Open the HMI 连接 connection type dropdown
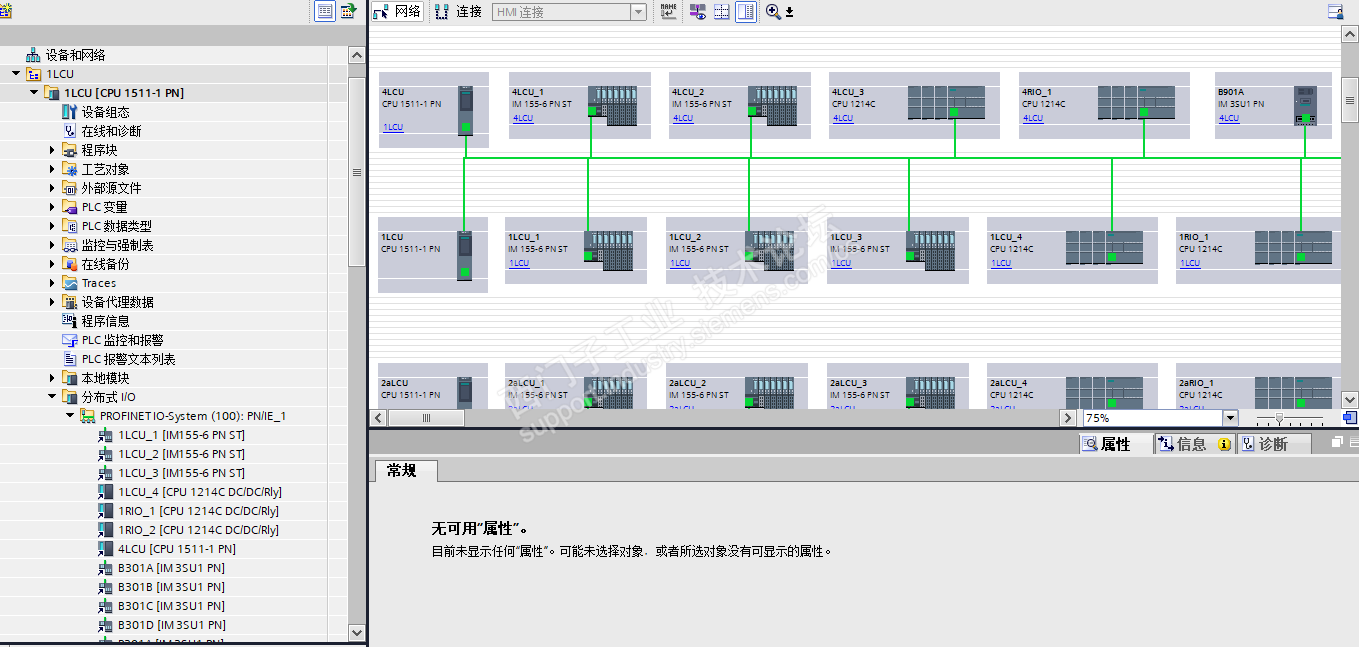This screenshot has height=647, width=1359. coord(638,12)
